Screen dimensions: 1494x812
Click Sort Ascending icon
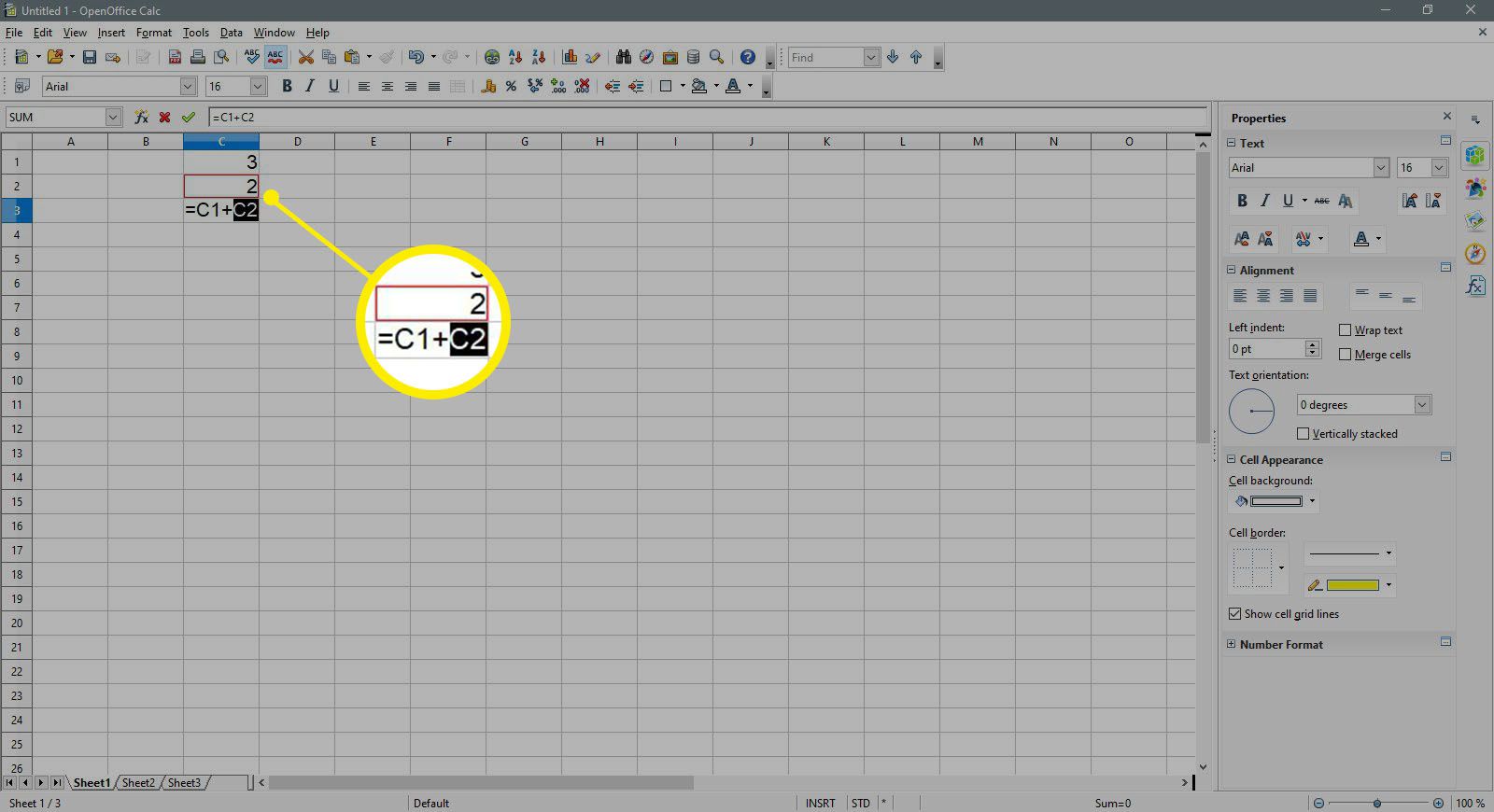tap(515, 58)
